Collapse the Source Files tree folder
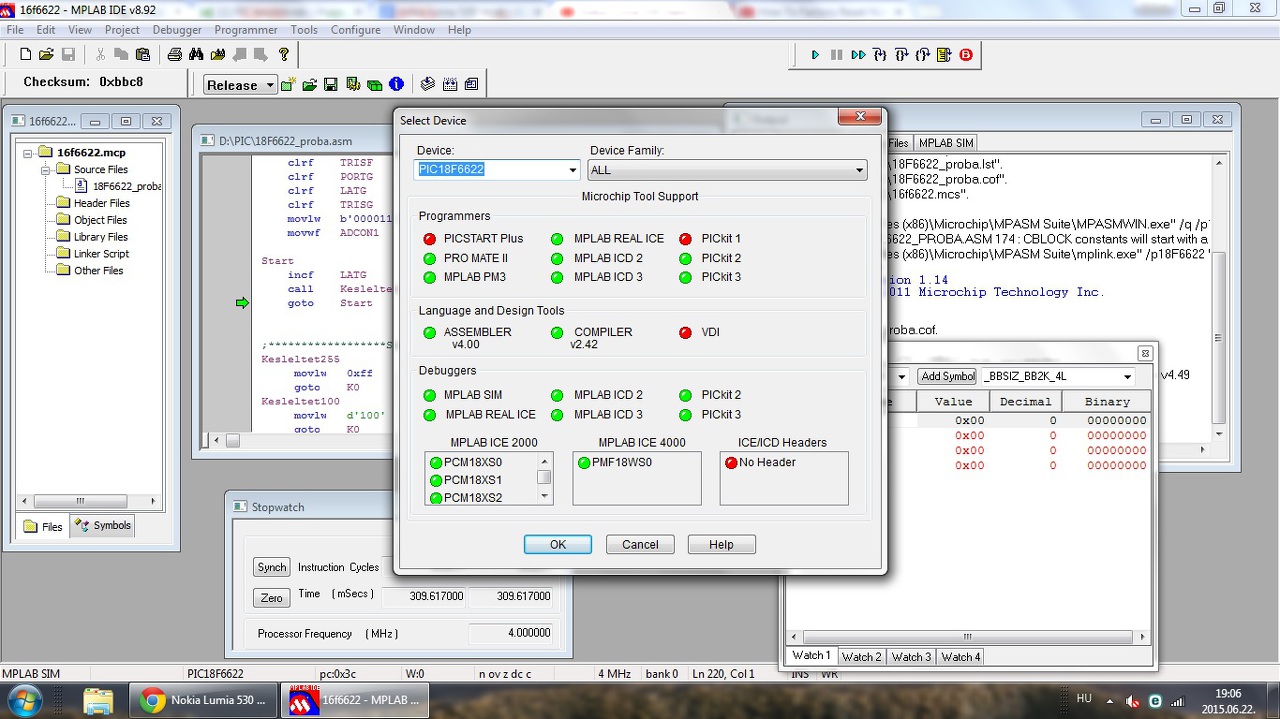1280x719 pixels. tap(46, 170)
